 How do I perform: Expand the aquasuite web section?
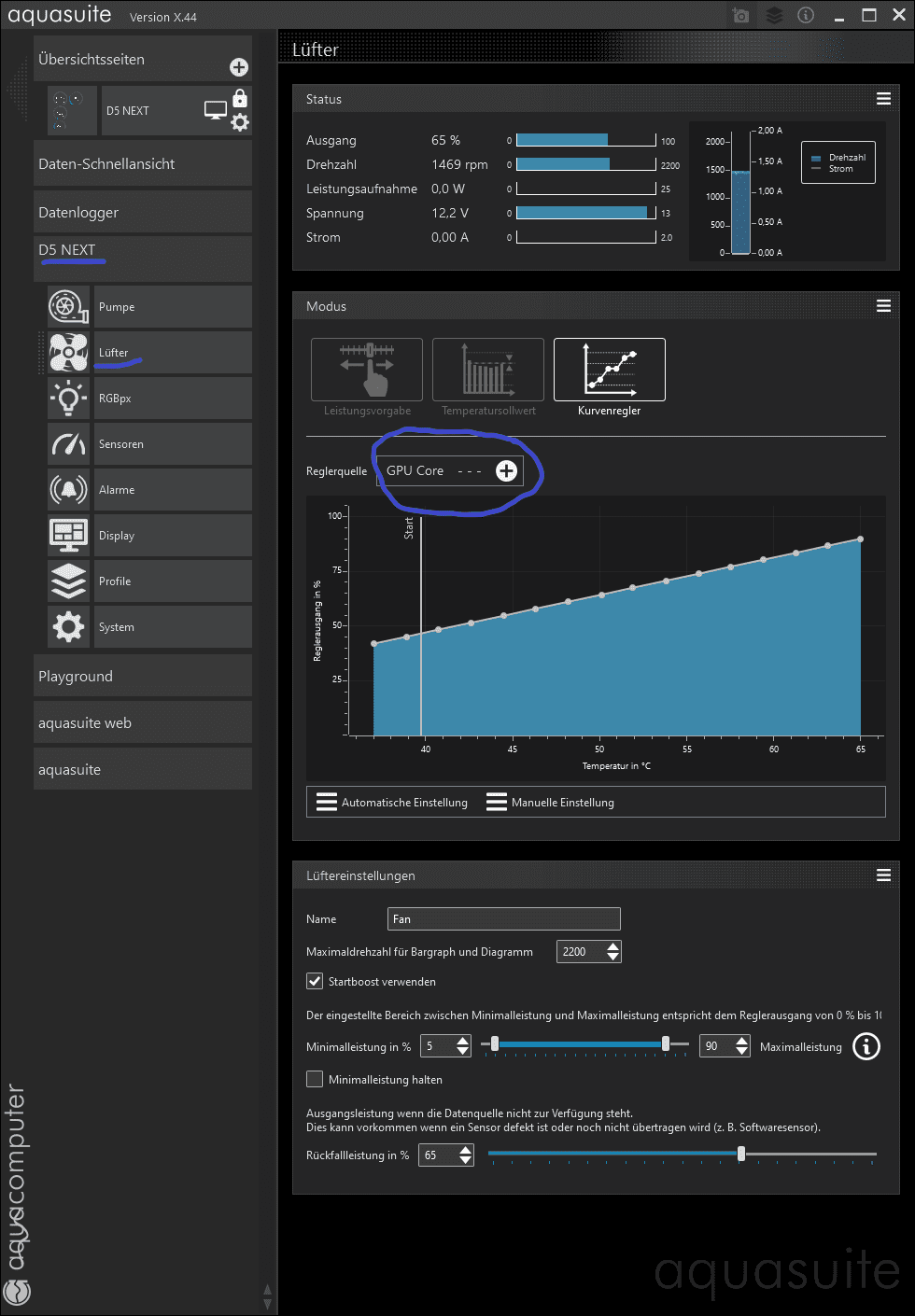143,722
